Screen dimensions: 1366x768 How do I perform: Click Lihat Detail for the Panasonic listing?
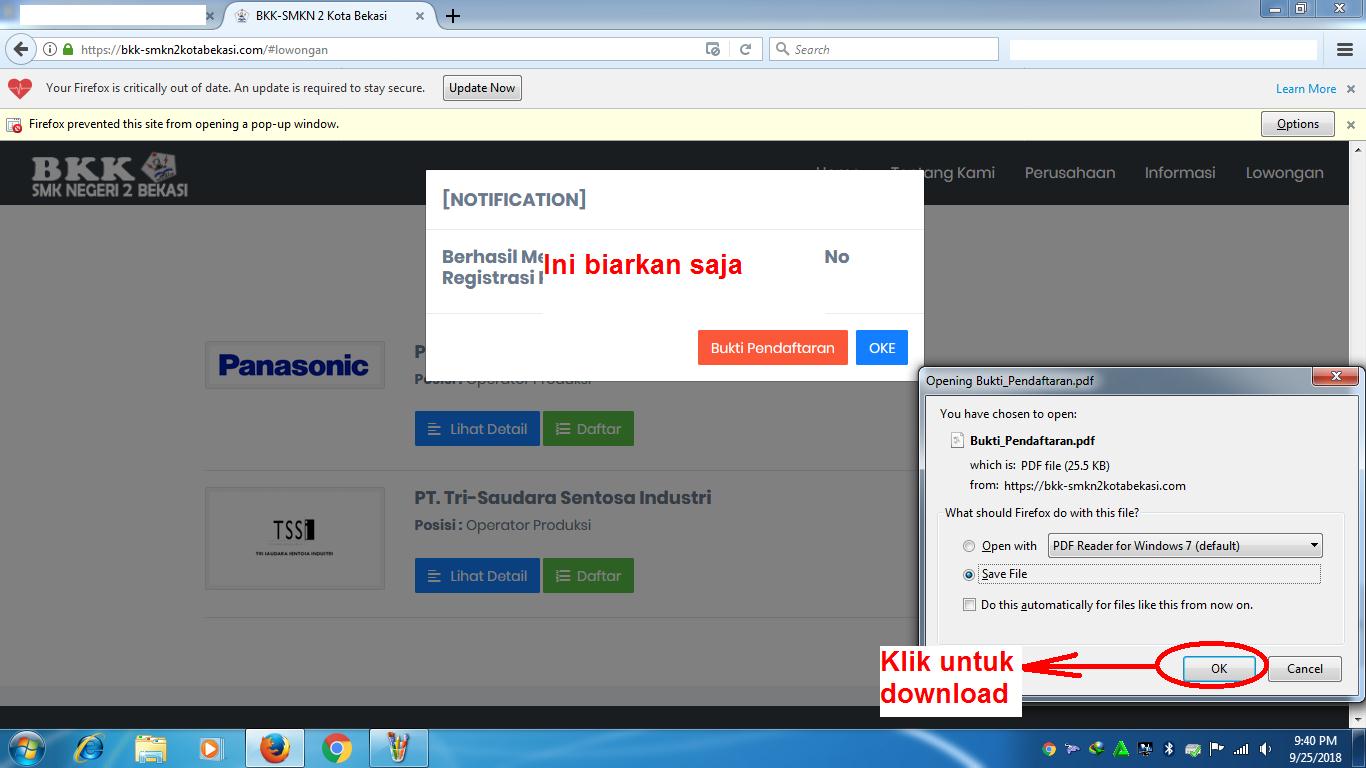point(477,429)
